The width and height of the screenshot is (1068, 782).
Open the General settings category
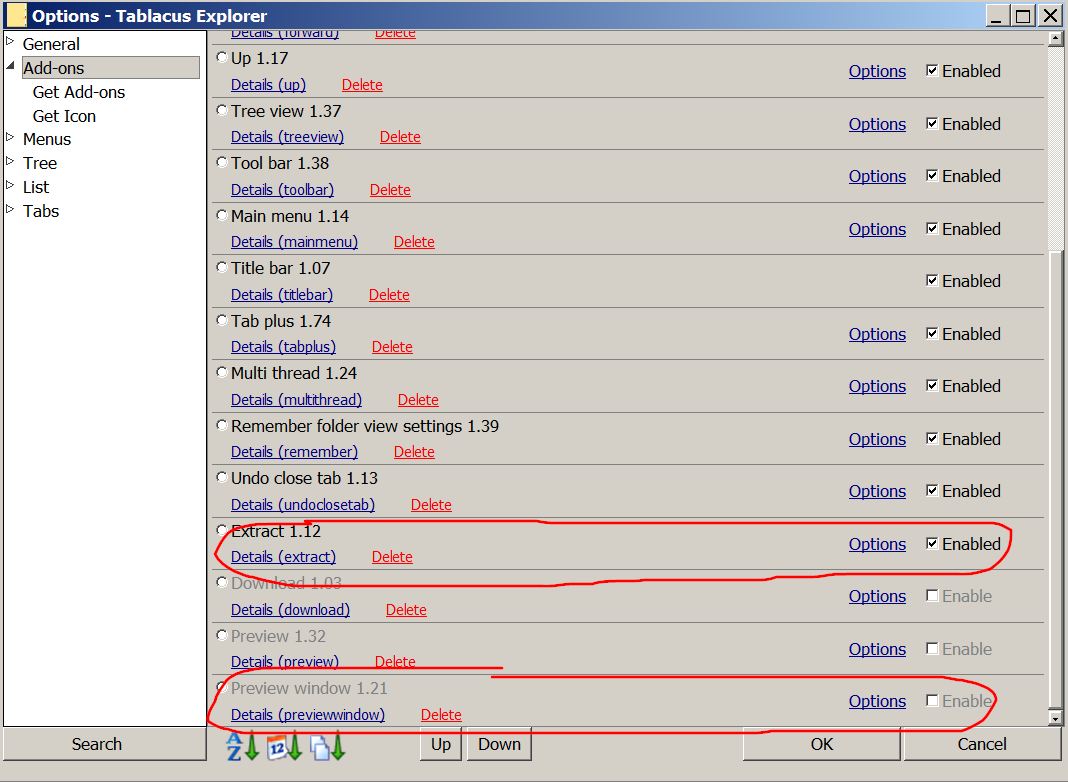tap(51, 44)
